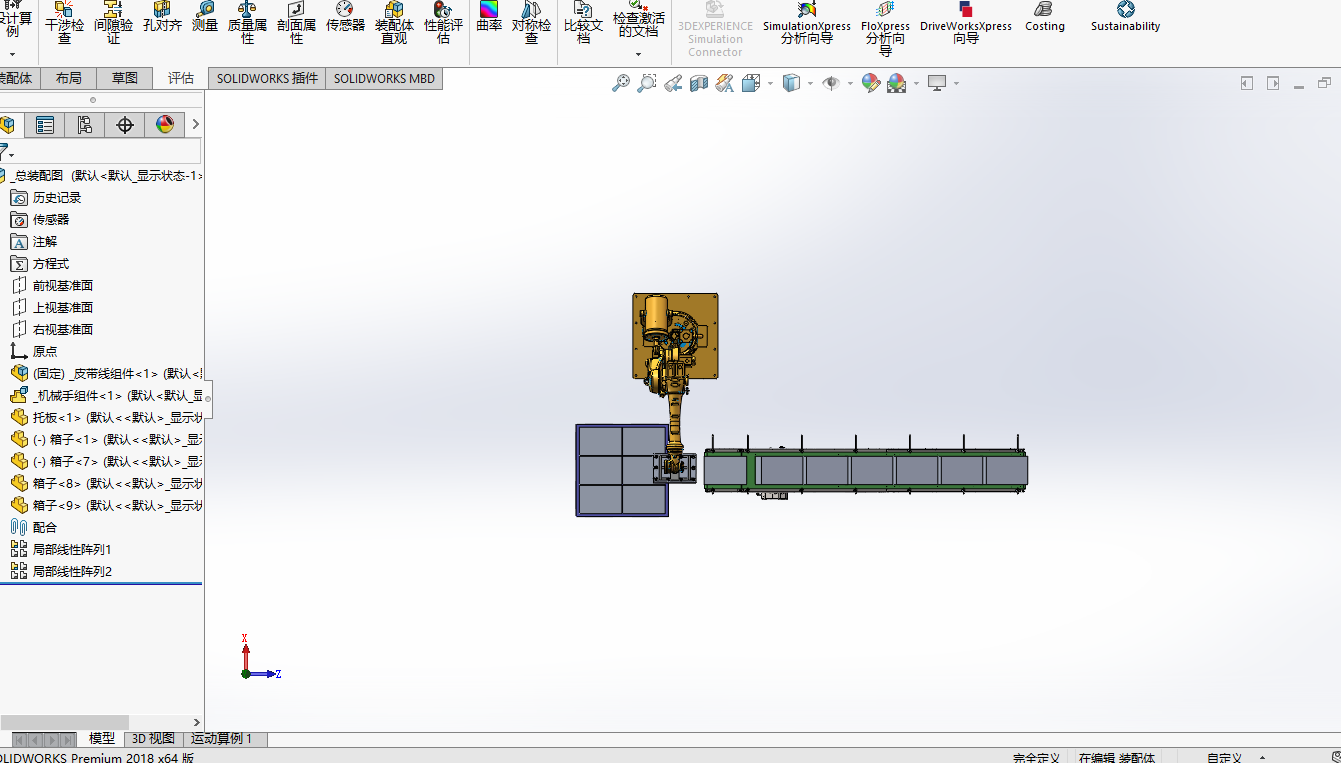This screenshot has height=763, width=1341.
Task: Launch FloXpress 分析向导
Action: 885,27
